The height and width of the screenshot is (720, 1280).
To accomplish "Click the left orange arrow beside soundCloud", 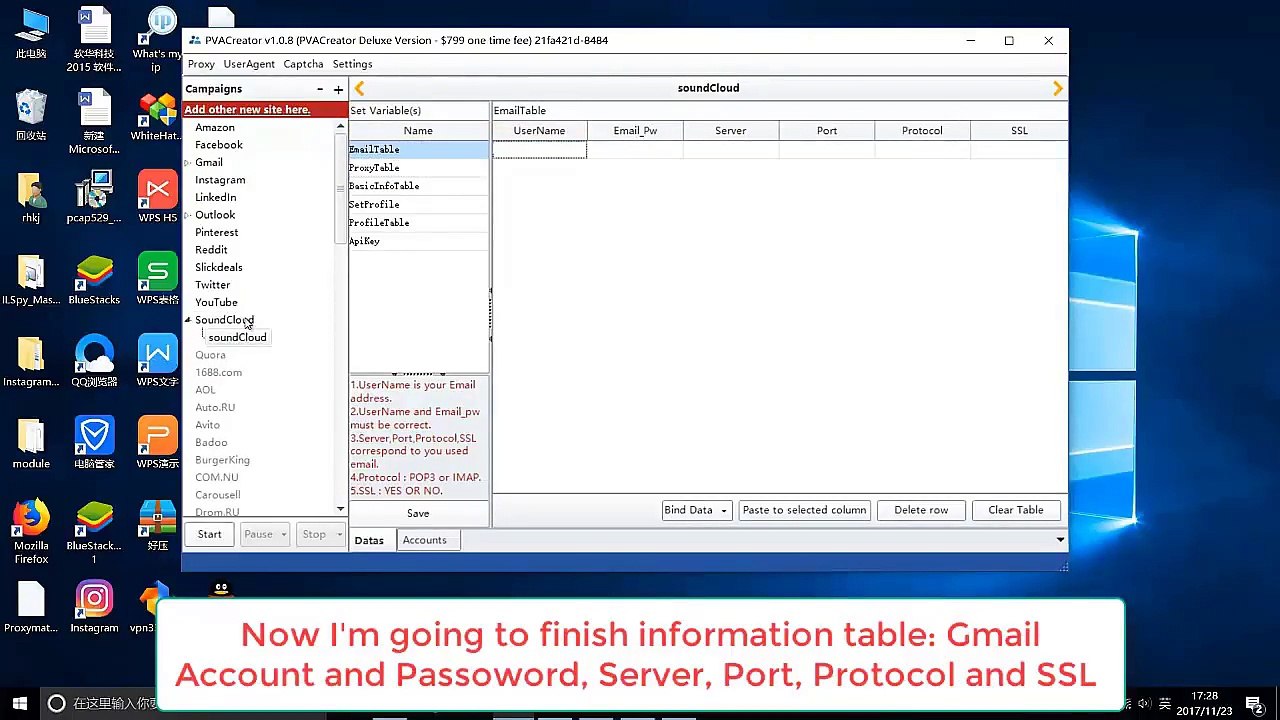I will click(x=360, y=88).
